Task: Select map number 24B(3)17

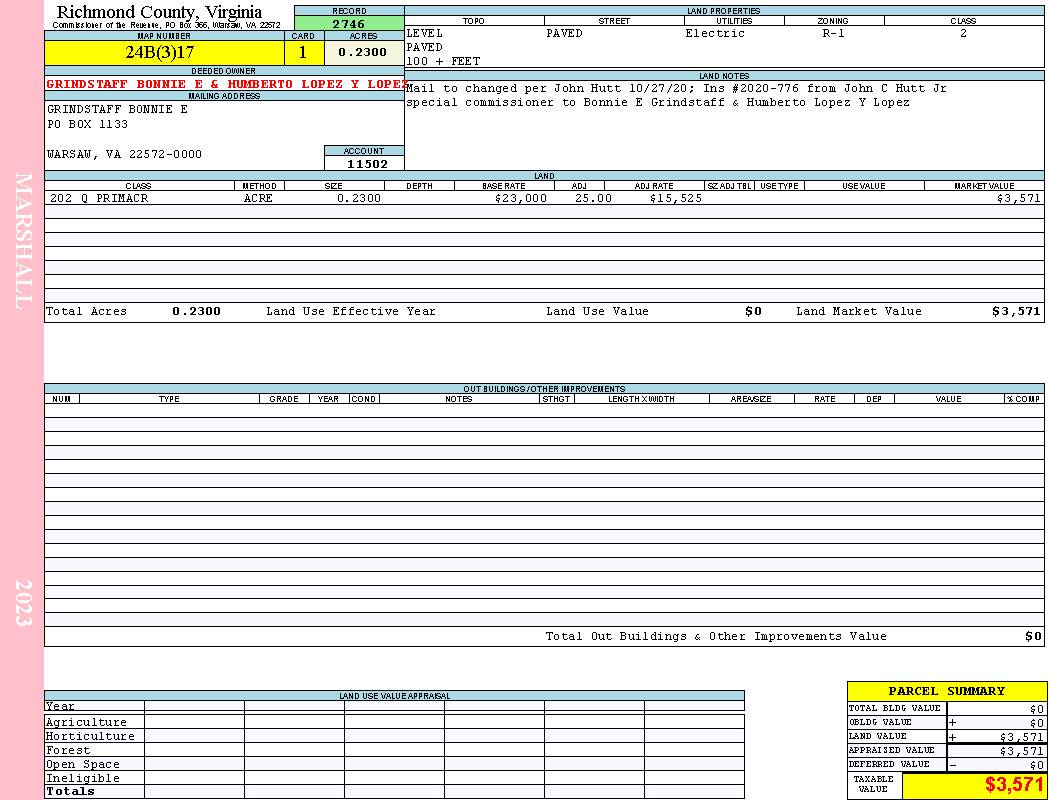Action: pos(160,52)
